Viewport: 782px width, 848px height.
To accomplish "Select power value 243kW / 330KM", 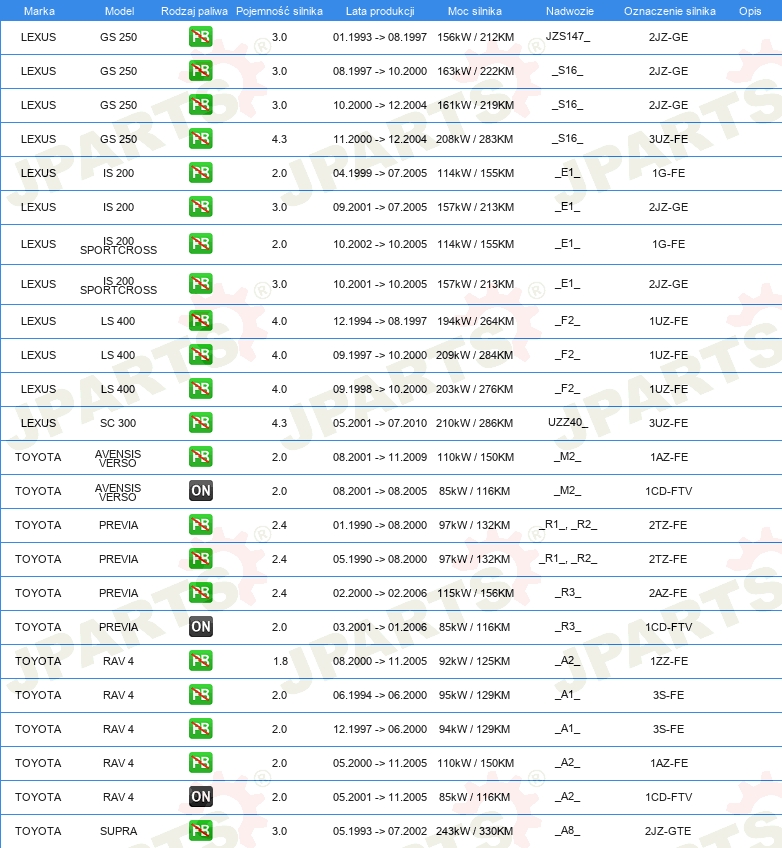I will (474, 831).
